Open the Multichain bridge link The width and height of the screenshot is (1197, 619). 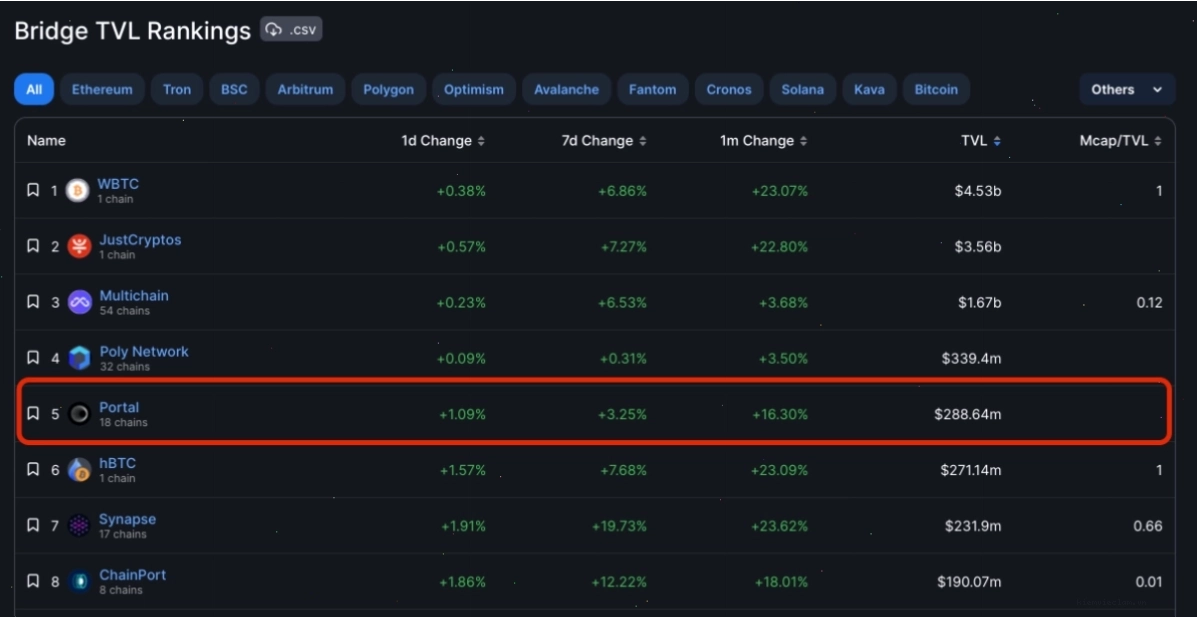(134, 295)
